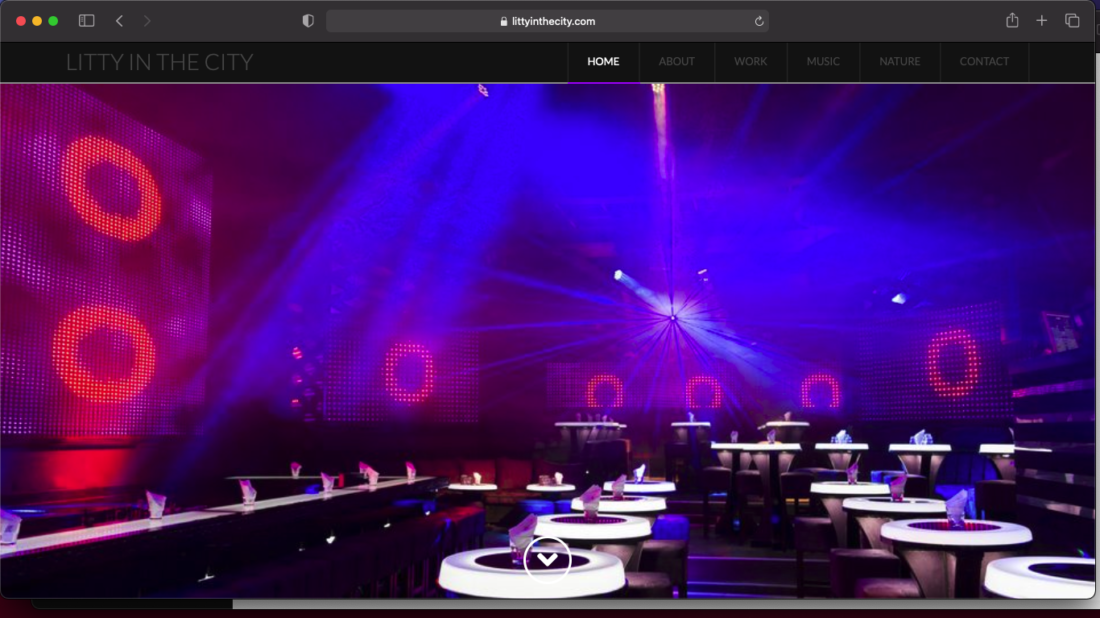The image size is (1100, 618).
Task: Open the NATURE menu item
Action: coord(899,62)
